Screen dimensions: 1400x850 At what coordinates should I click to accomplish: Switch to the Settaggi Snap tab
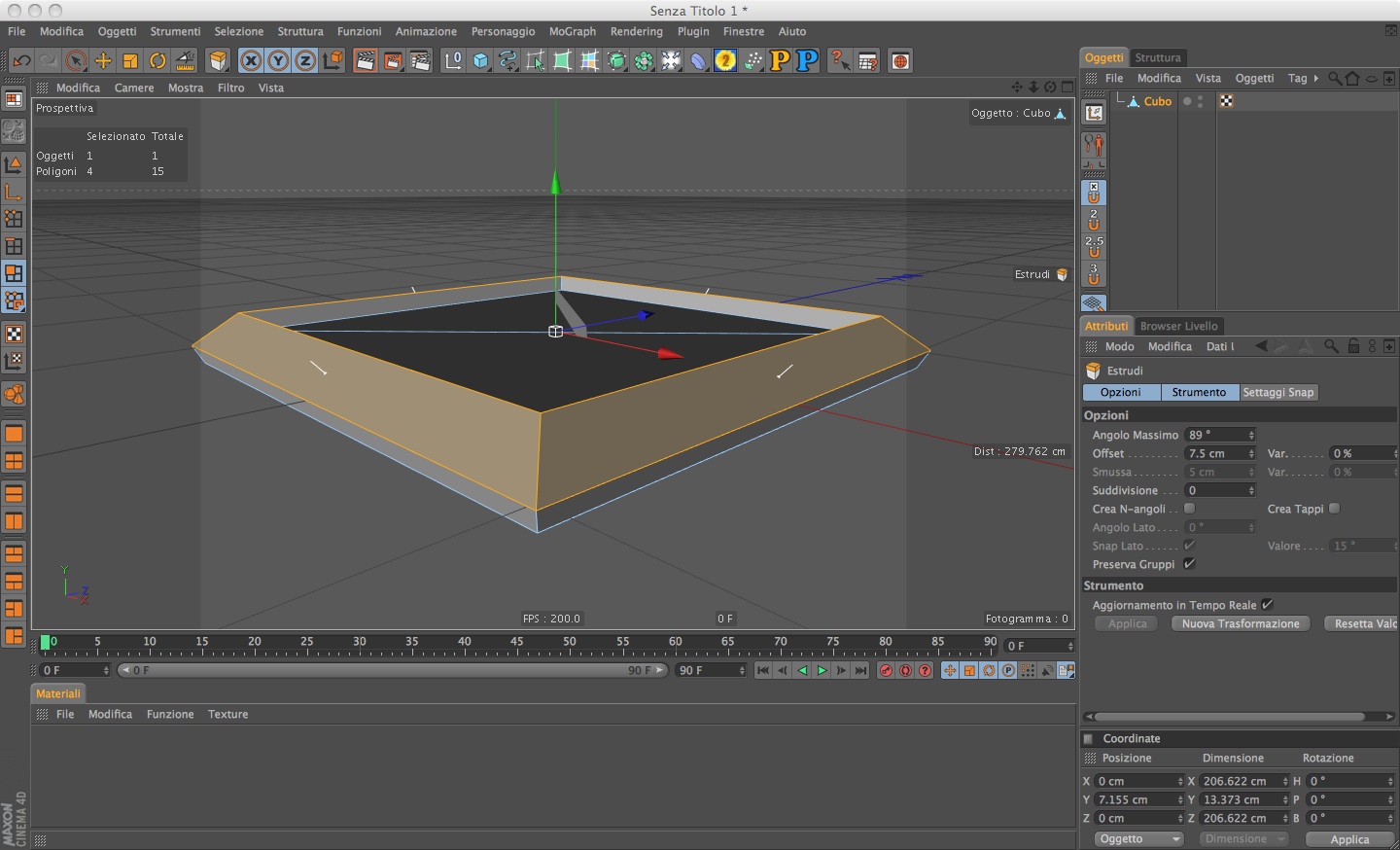[1277, 393]
